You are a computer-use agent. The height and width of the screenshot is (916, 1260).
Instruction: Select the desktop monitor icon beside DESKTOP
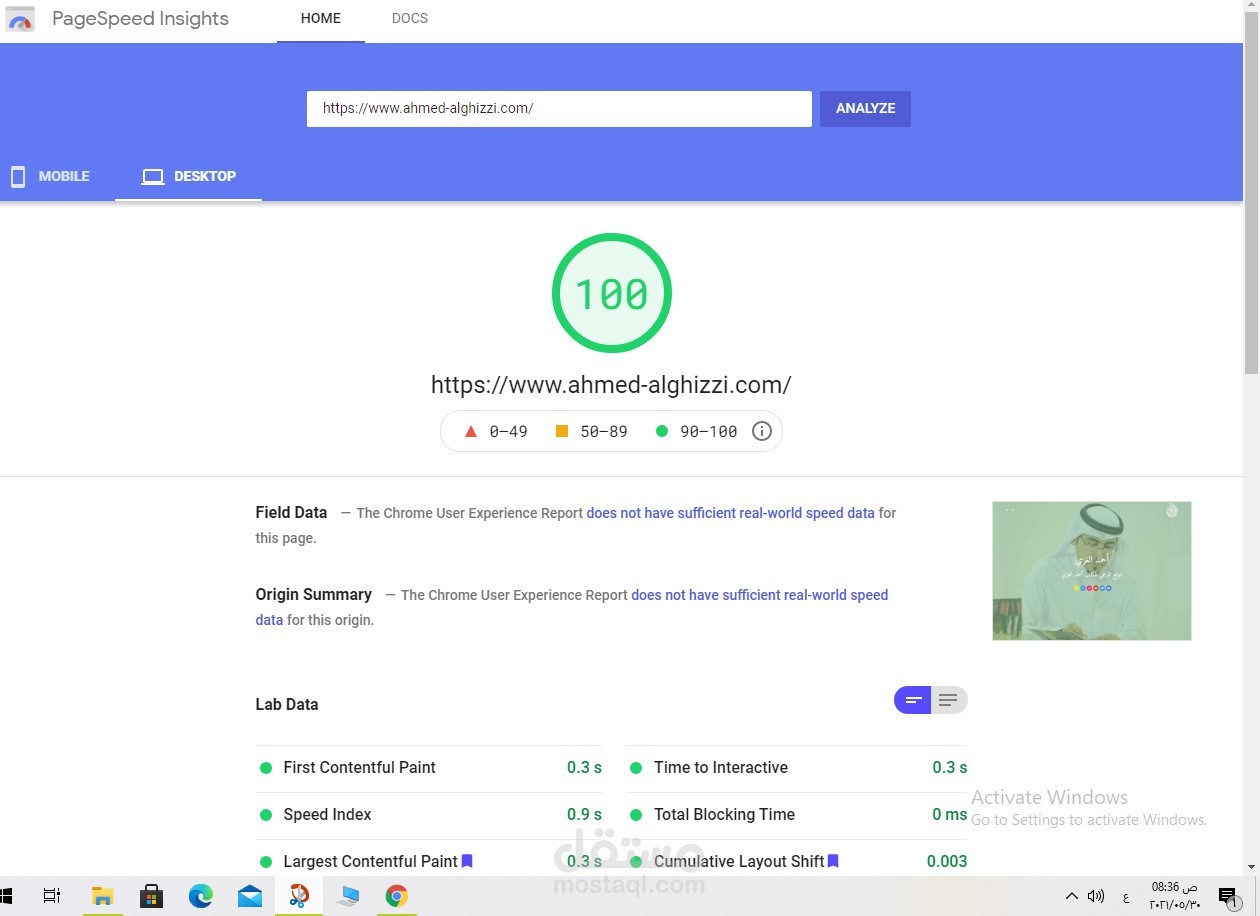pos(152,176)
